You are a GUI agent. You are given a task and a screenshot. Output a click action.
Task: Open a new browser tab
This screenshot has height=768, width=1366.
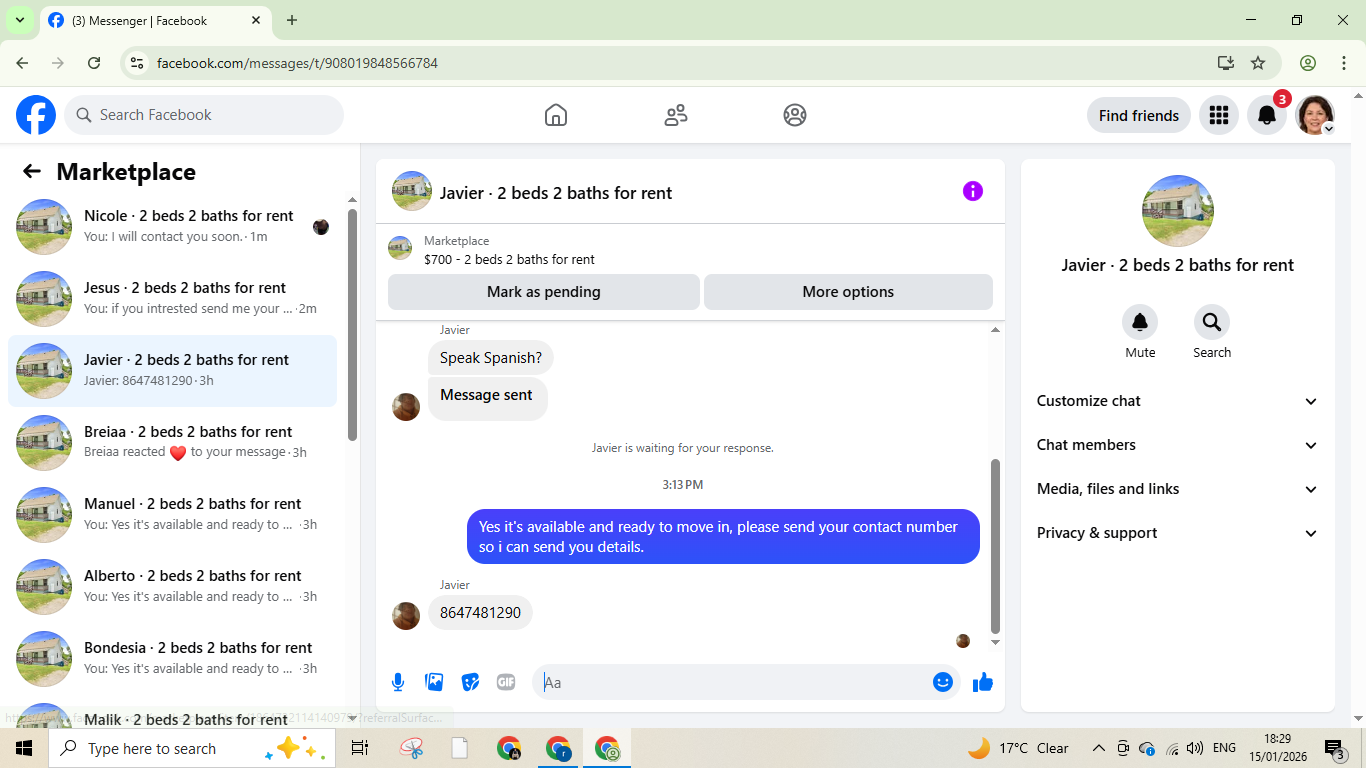coord(292,20)
